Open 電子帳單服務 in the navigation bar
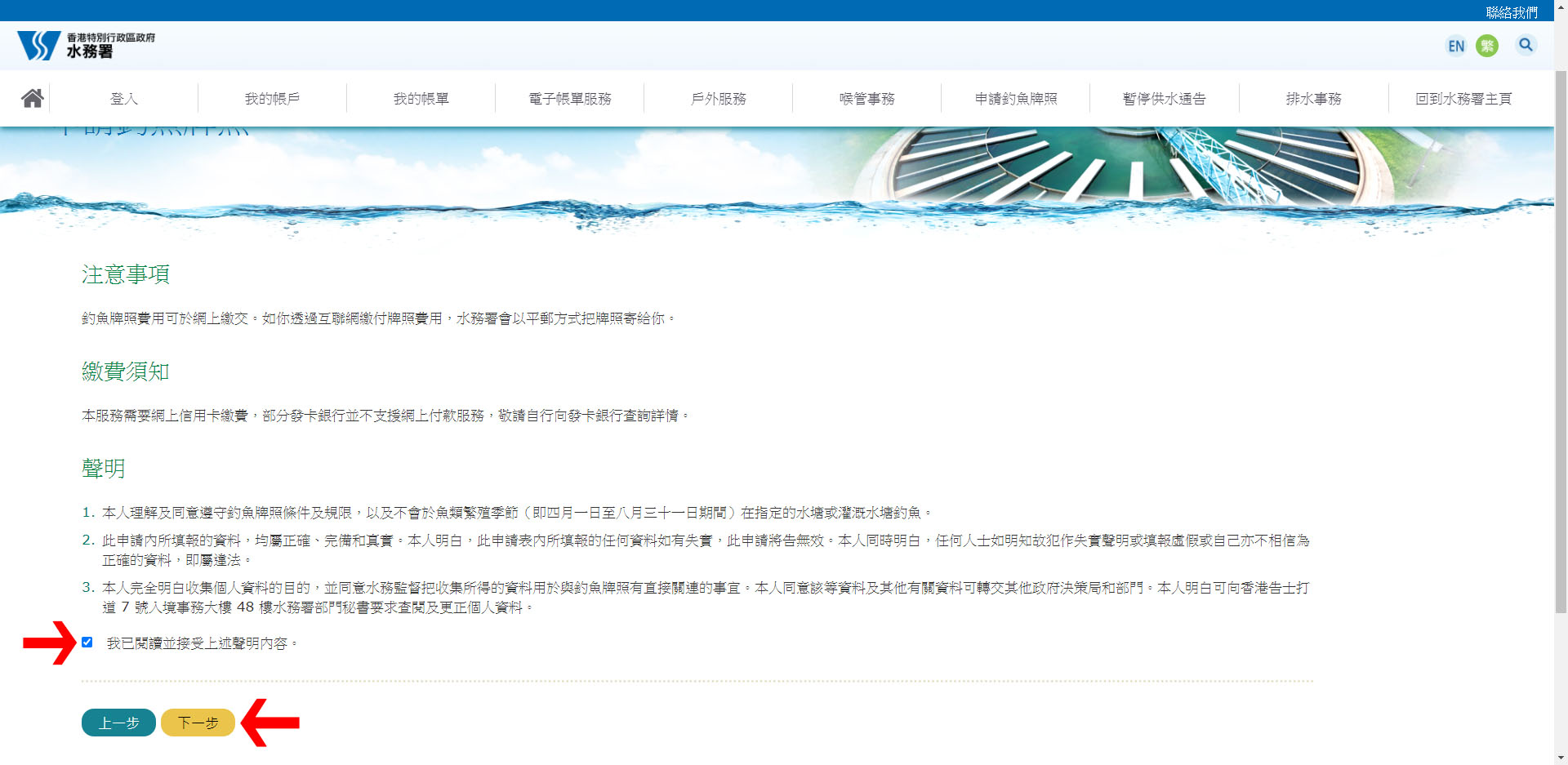Screen dimensions: 1568x765 569,98
